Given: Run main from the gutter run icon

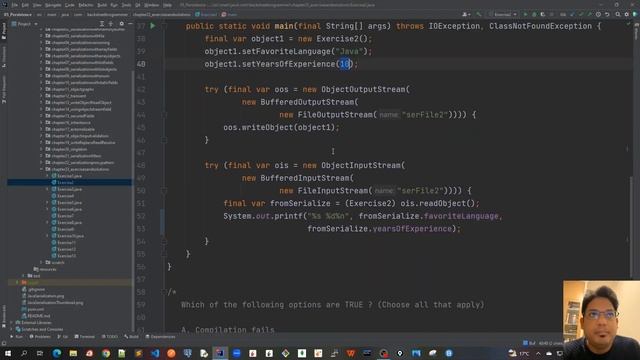Looking at the screenshot, I should [153, 26].
